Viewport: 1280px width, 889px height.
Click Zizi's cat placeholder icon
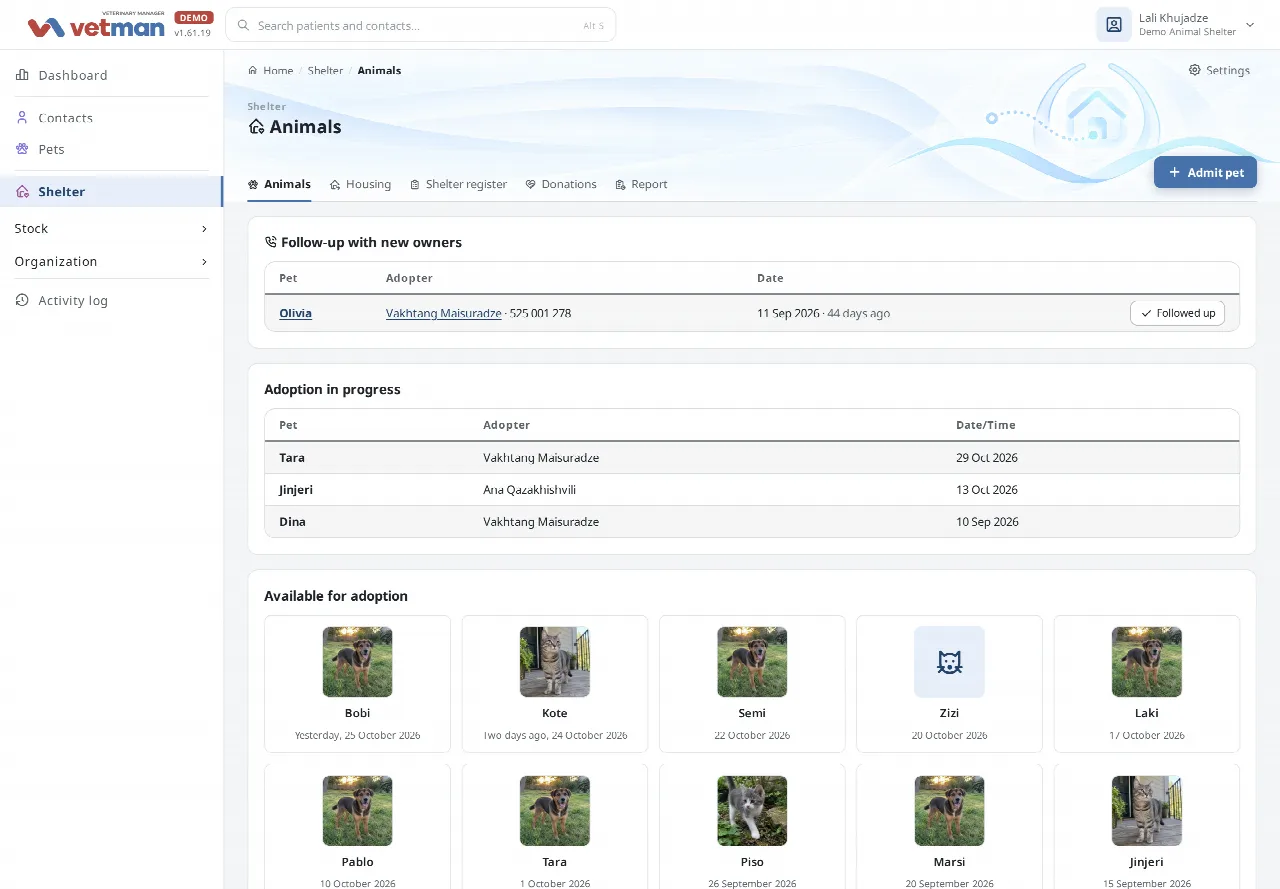coord(949,661)
